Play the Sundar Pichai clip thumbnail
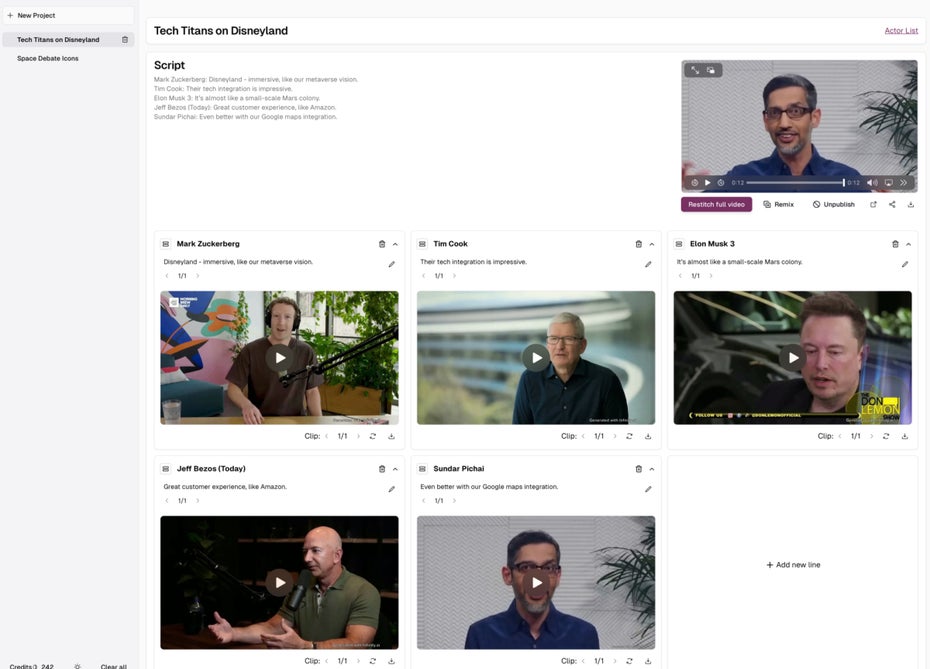This screenshot has height=669, width=930. 536,582
